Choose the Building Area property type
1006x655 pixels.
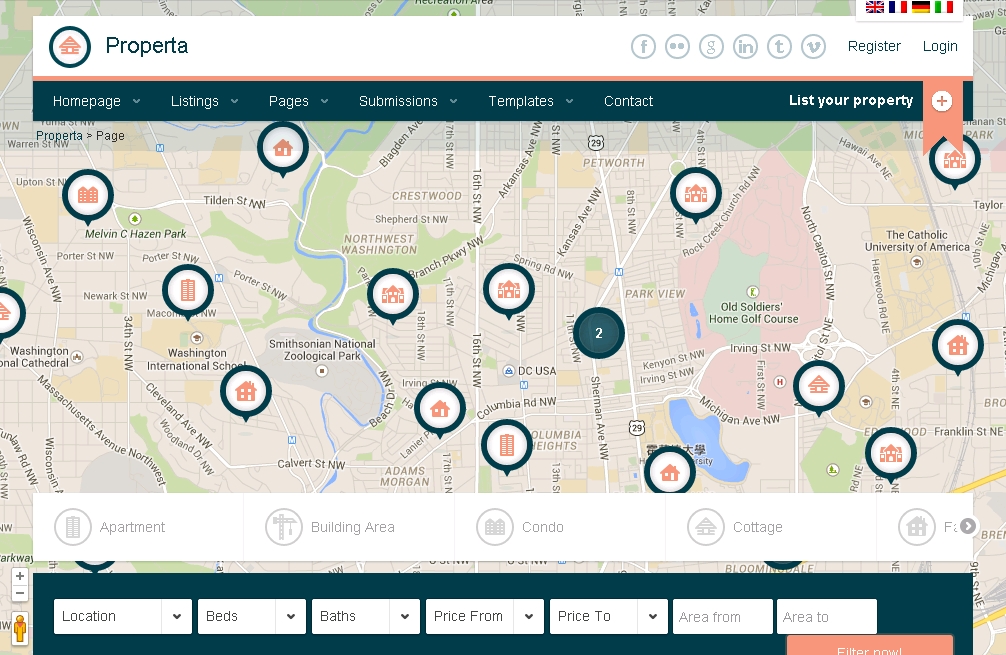pyautogui.click(x=332, y=527)
